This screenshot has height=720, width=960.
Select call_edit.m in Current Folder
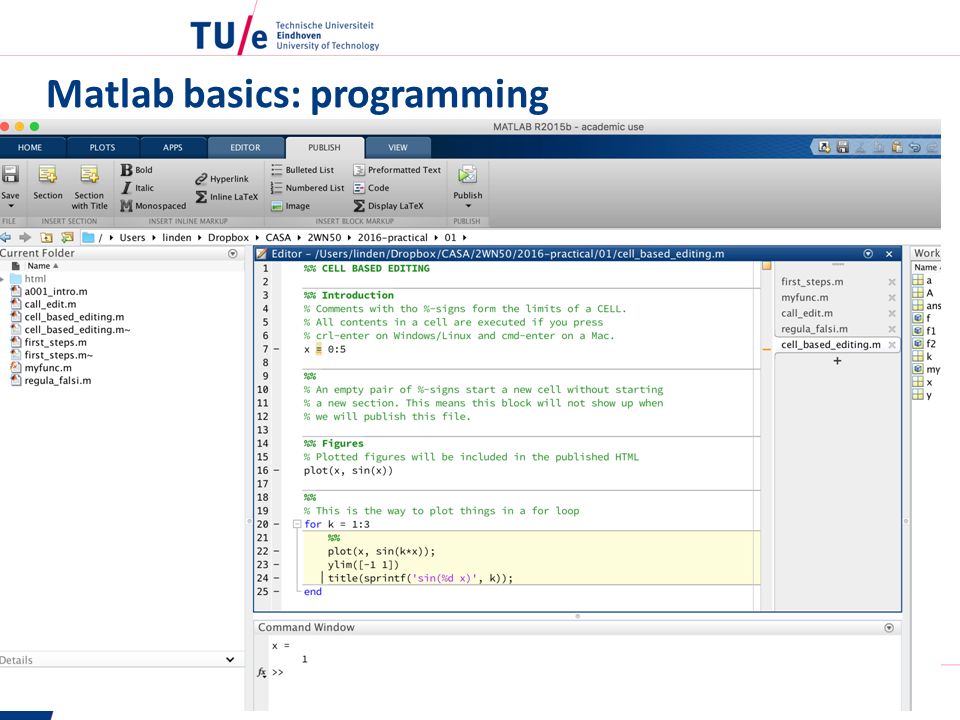50,304
